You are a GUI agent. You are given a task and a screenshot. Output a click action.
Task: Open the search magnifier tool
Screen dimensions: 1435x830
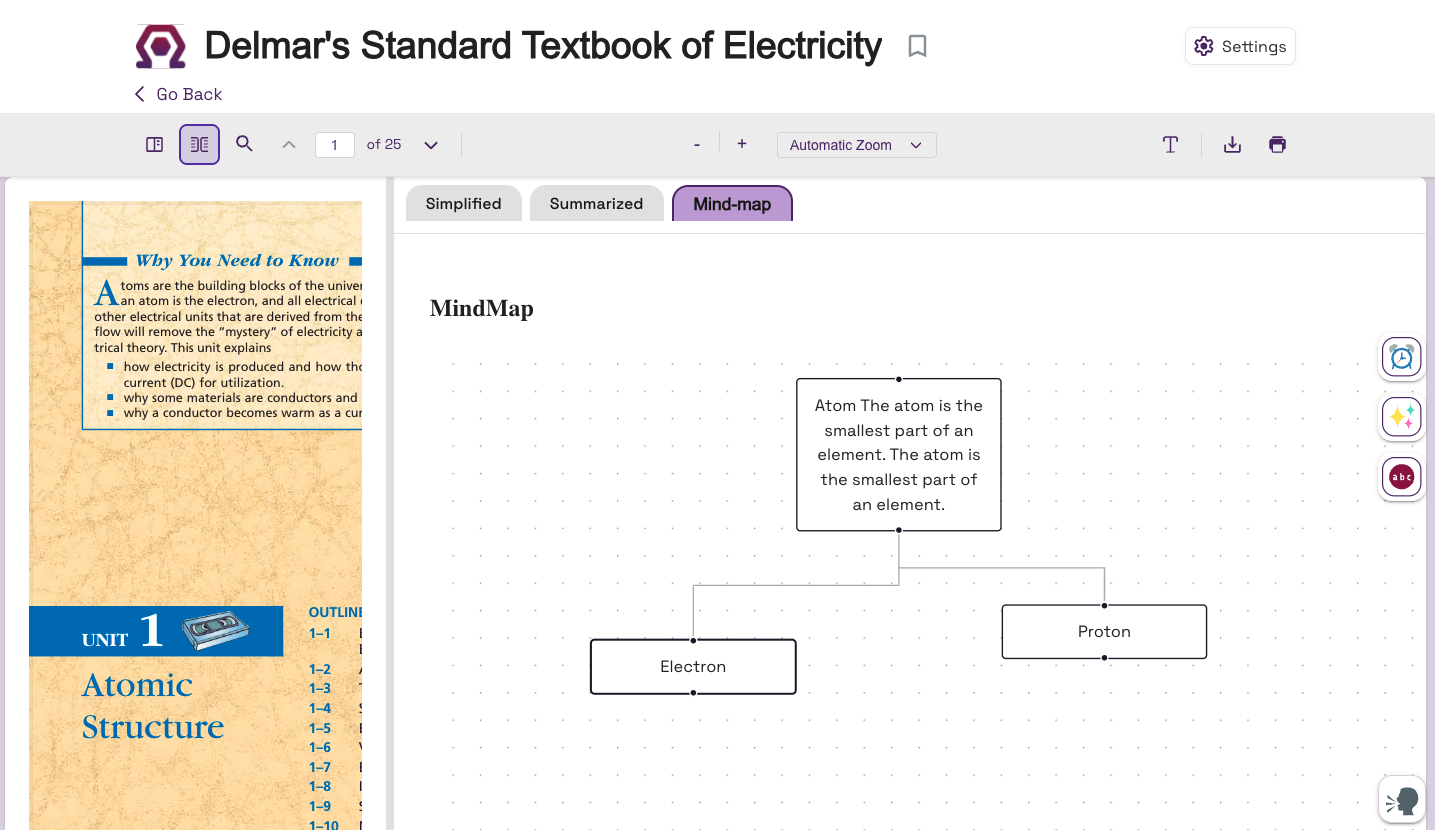coord(244,144)
